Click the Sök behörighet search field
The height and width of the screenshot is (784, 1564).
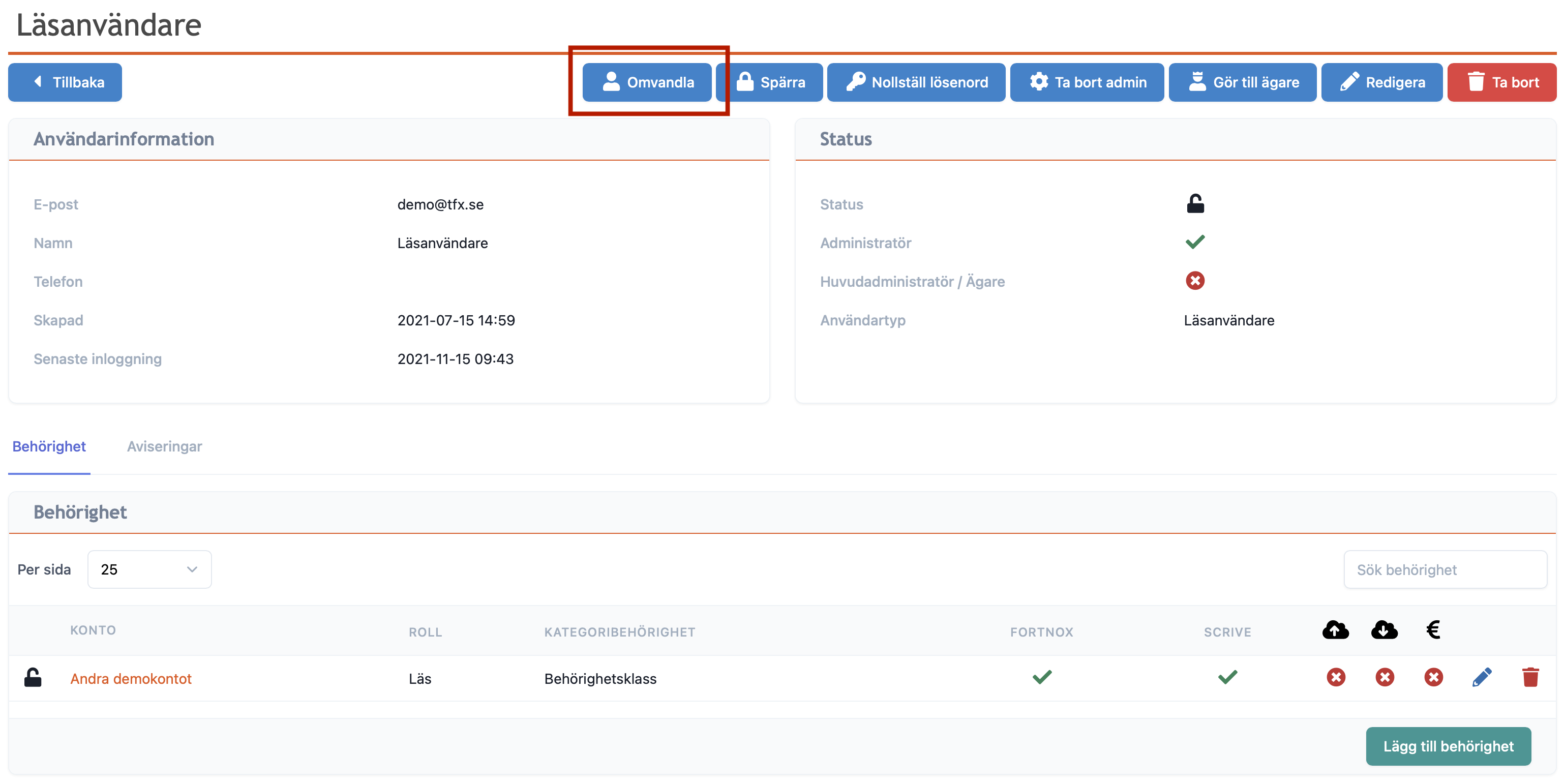pos(1445,569)
